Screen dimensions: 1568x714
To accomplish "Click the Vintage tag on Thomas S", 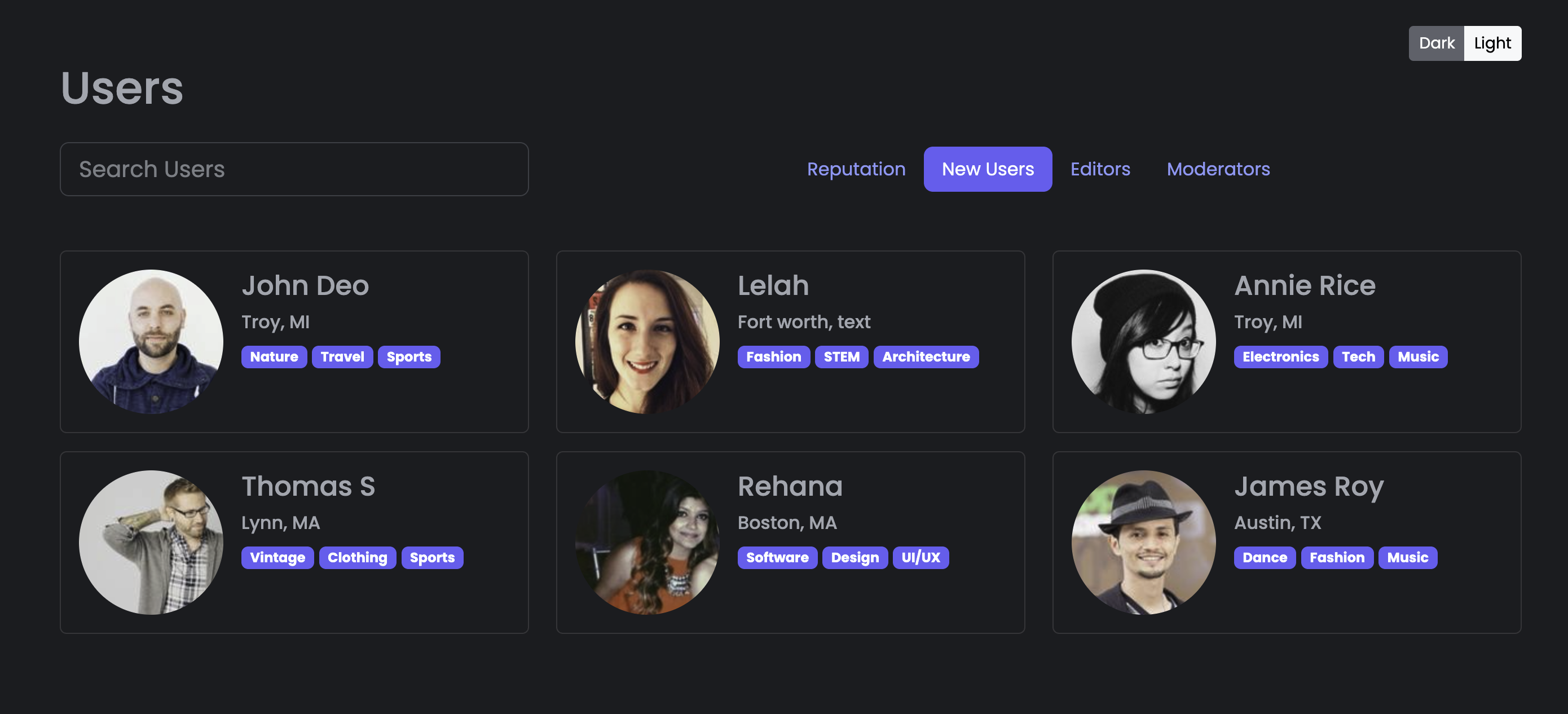I will 278,558.
